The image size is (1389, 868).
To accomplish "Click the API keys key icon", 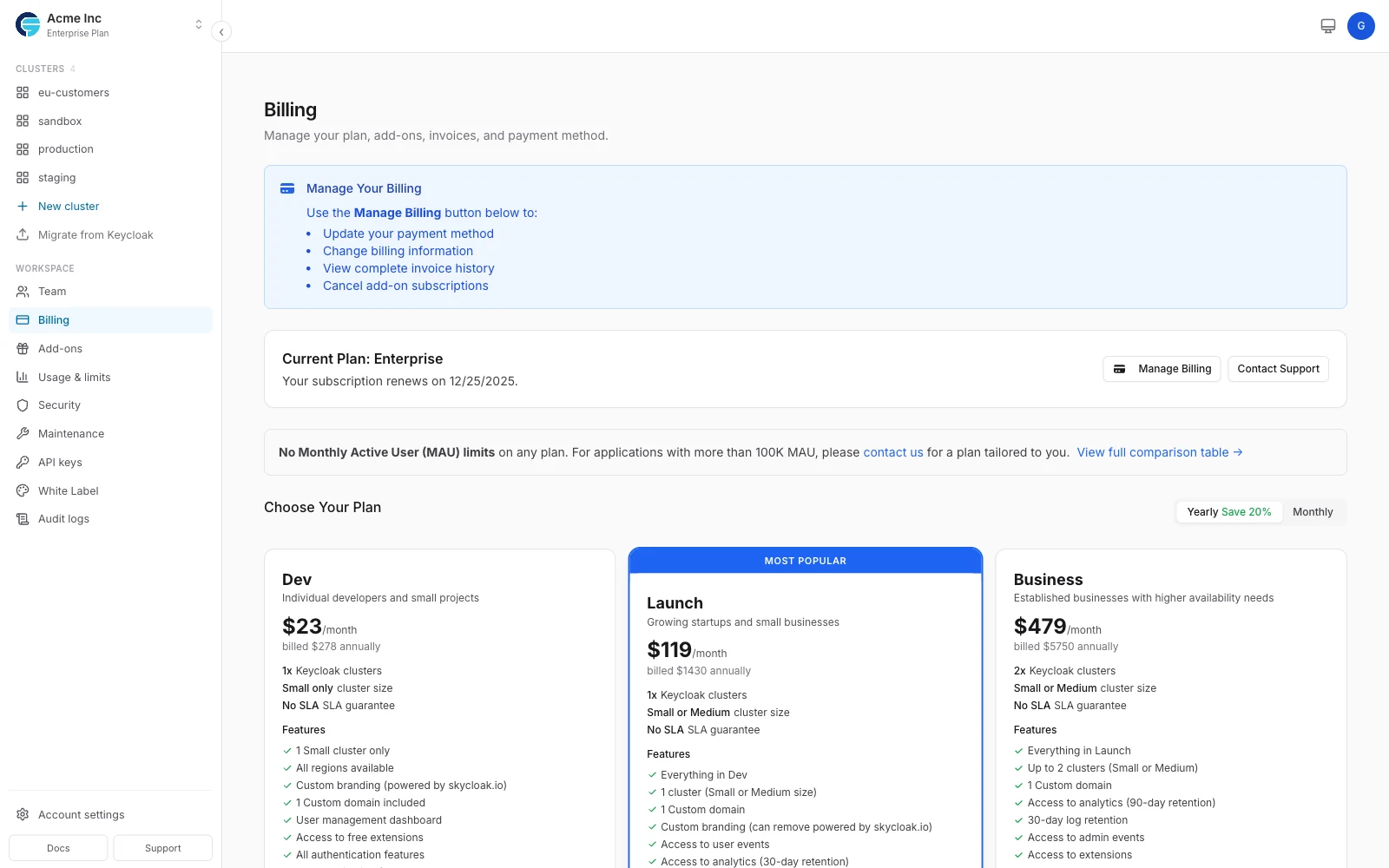I will click(x=23, y=463).
